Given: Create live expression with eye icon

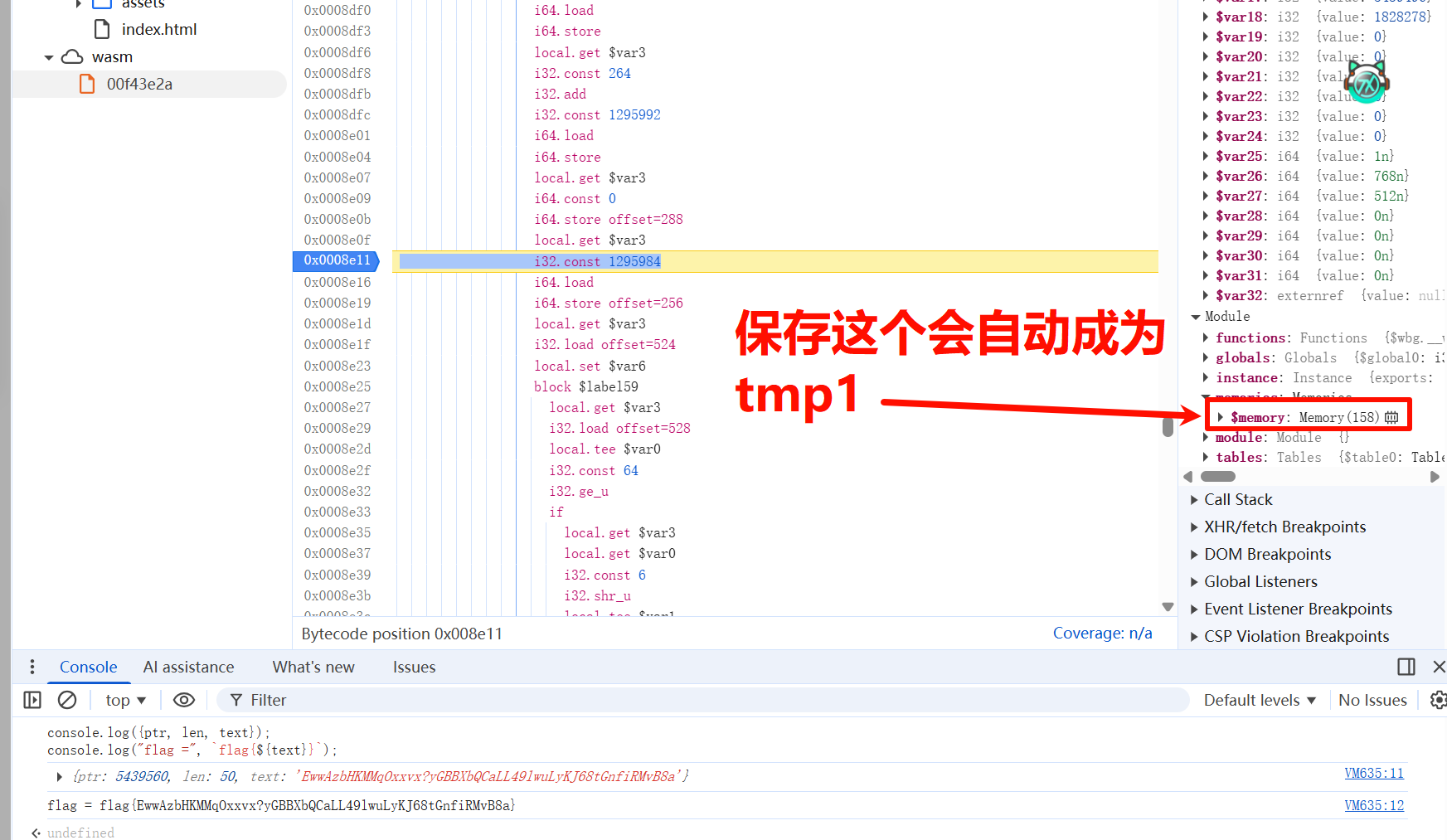Looking at the screenshot, I should pyautogui.click(x=183, y=700).
